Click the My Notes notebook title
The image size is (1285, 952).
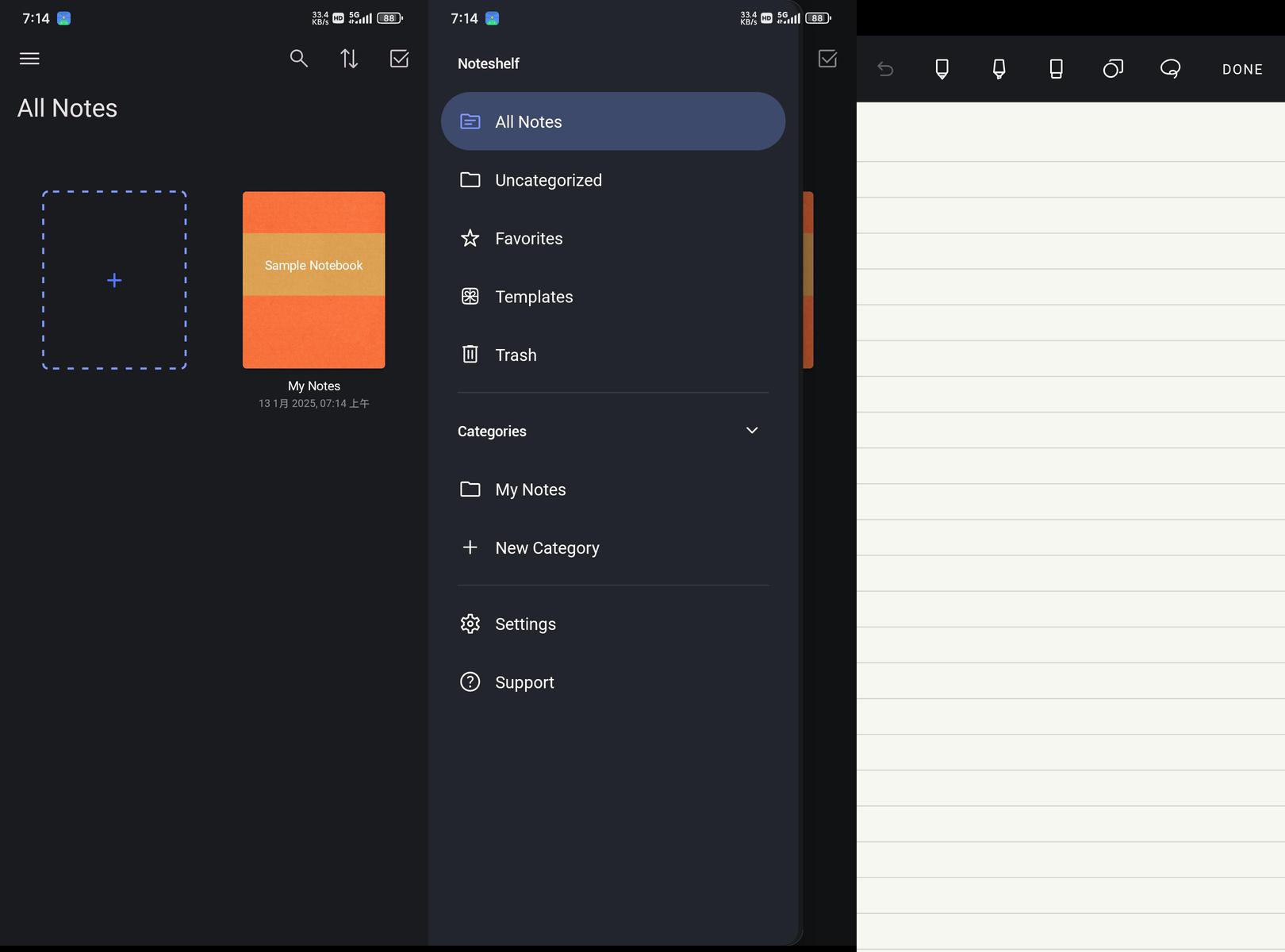(314, 386)
